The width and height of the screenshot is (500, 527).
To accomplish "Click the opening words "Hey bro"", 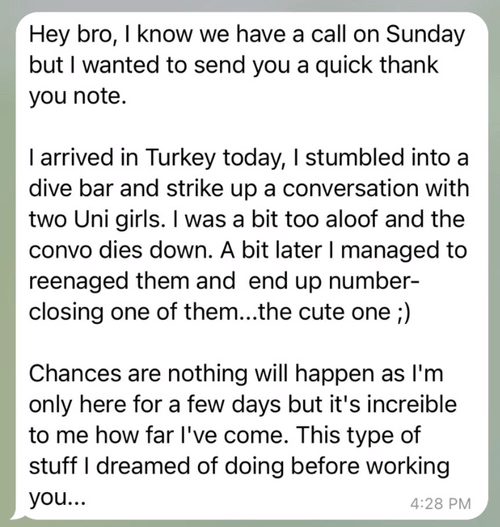I will [x=71, y=35].
